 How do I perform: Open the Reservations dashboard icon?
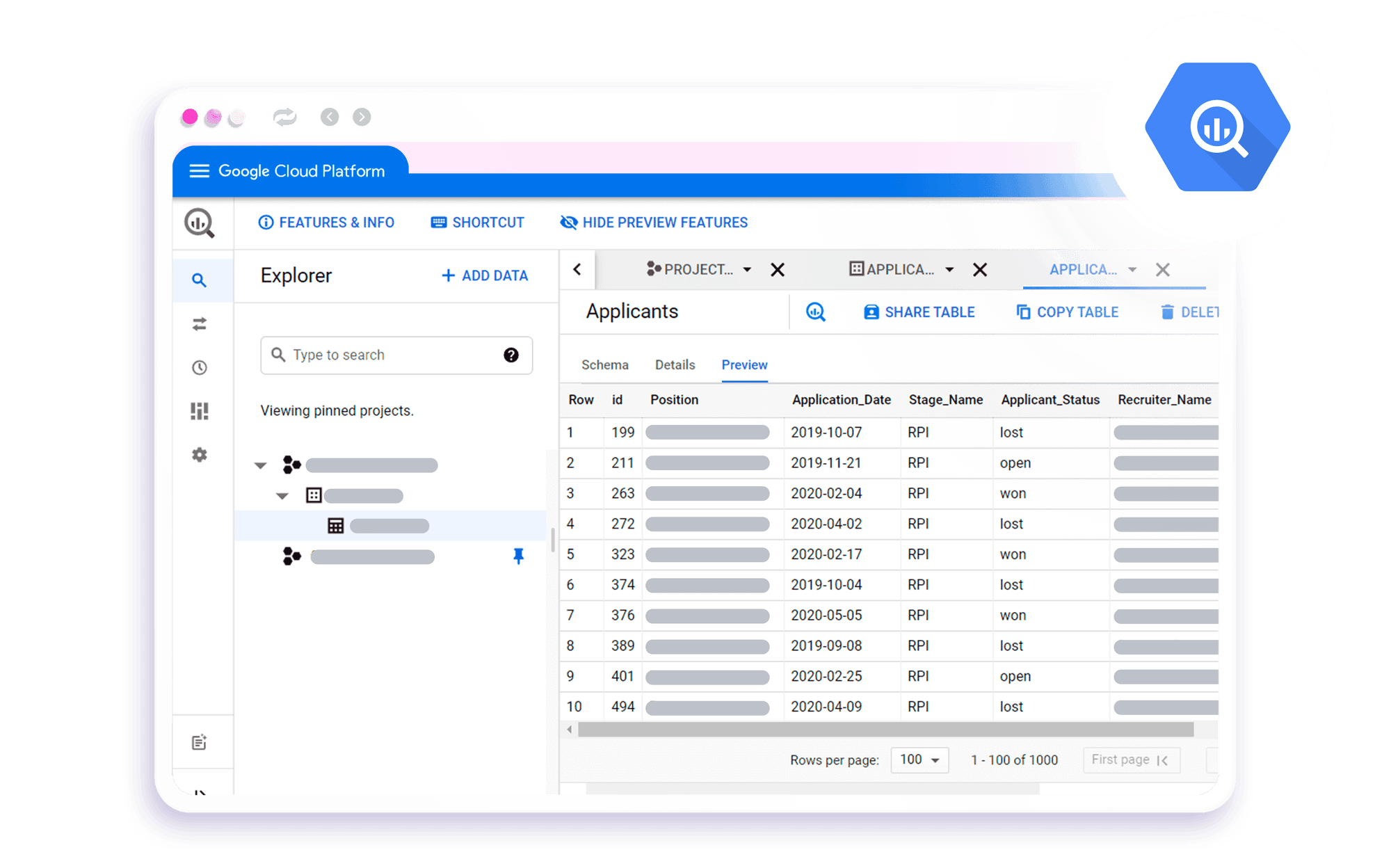coord(200,411)
